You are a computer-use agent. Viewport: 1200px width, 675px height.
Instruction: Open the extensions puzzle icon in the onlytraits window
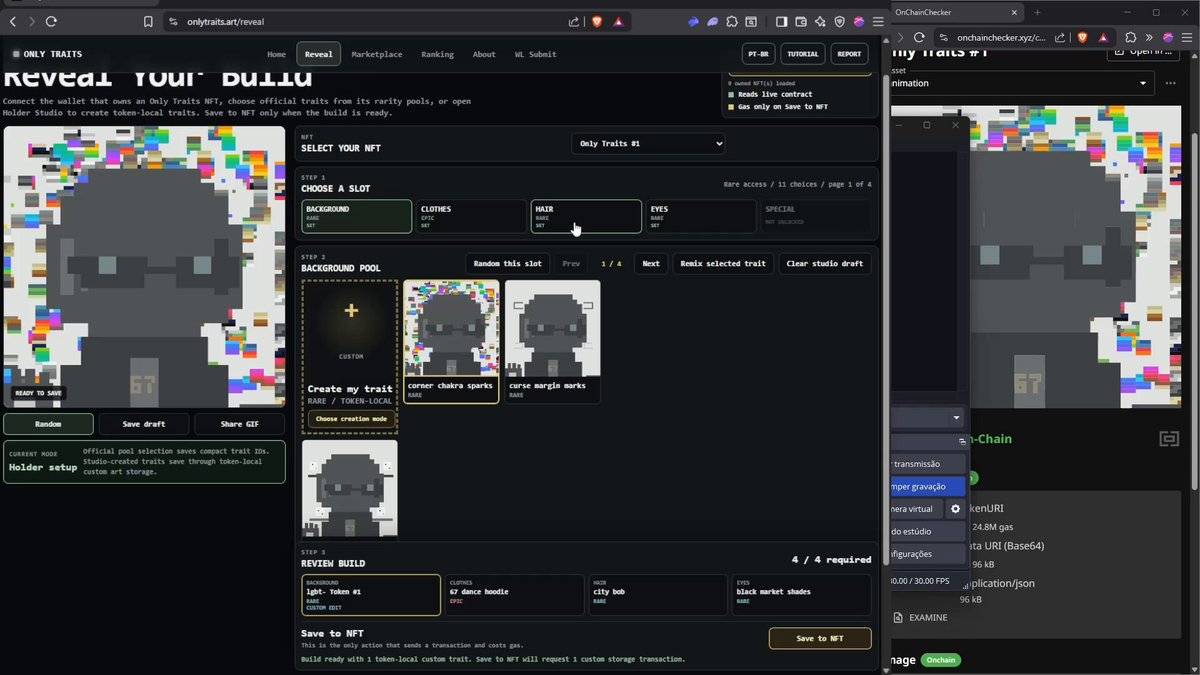point(732,21)
